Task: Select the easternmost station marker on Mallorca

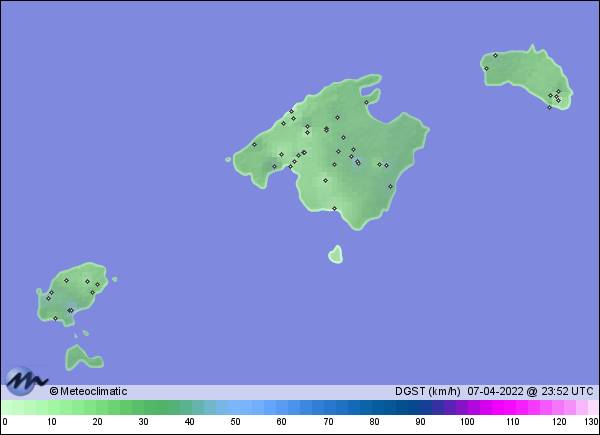Action: pyautogui.click(x=390, y=186)
